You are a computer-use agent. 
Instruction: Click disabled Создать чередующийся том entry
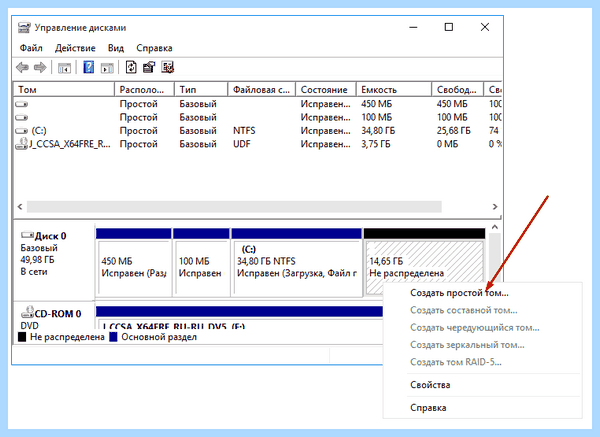[475, 328]
